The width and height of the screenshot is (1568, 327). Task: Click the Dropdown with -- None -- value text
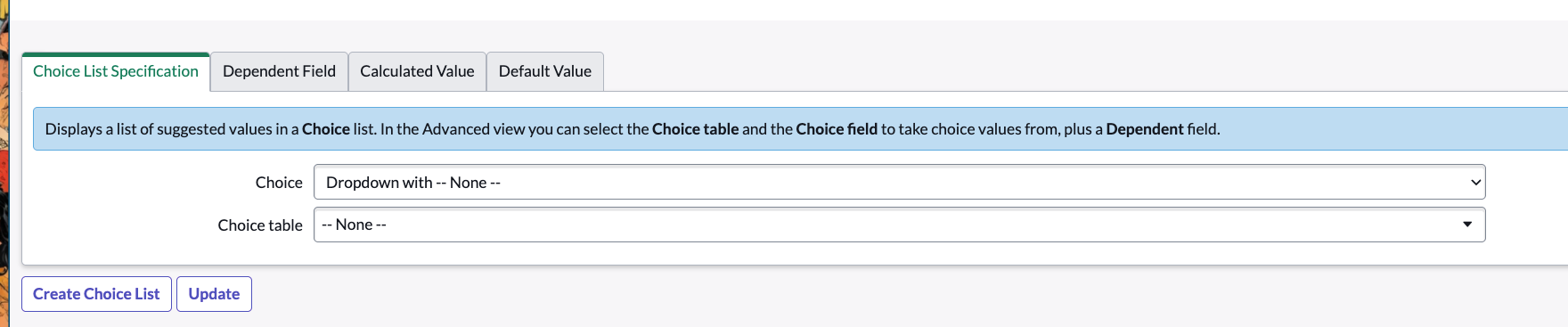[413, 183]
